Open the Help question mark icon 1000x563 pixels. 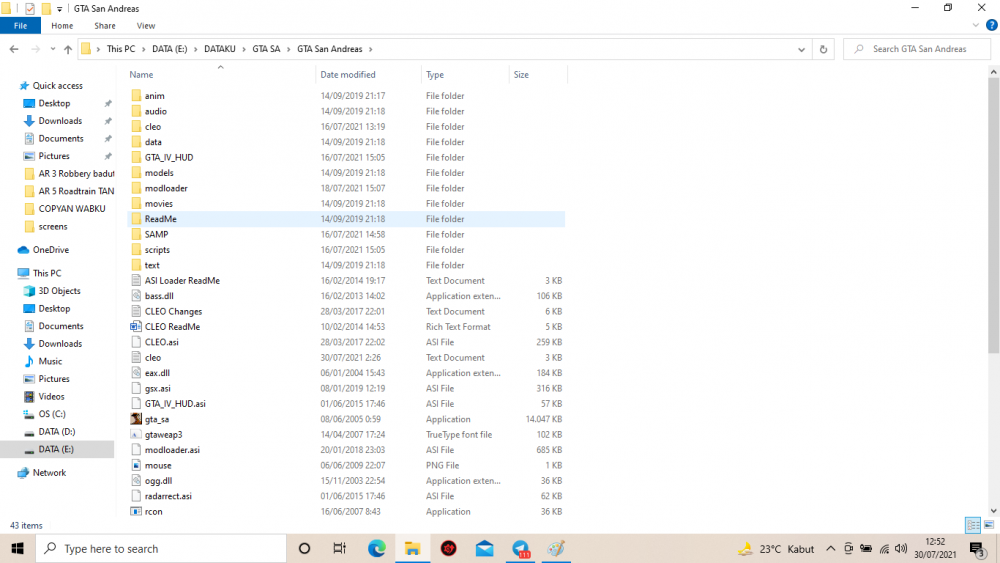point(991,26)
